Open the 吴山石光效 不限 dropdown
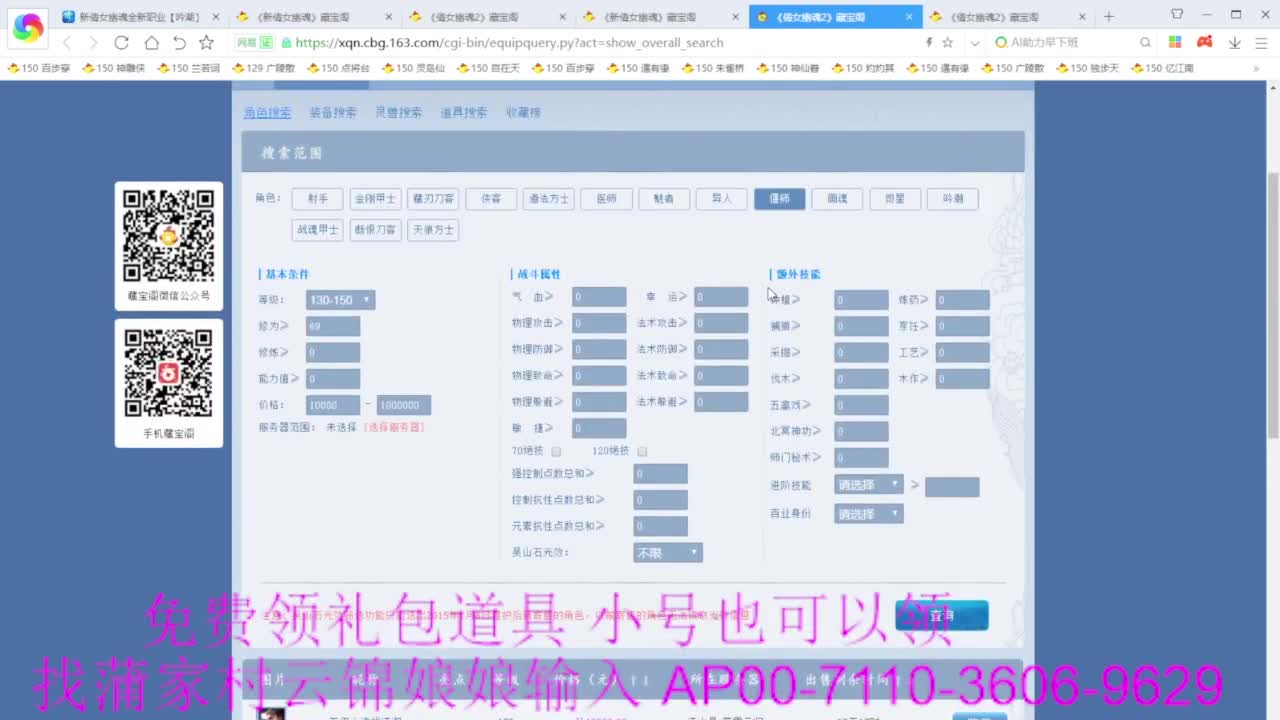 coord(668,552)
